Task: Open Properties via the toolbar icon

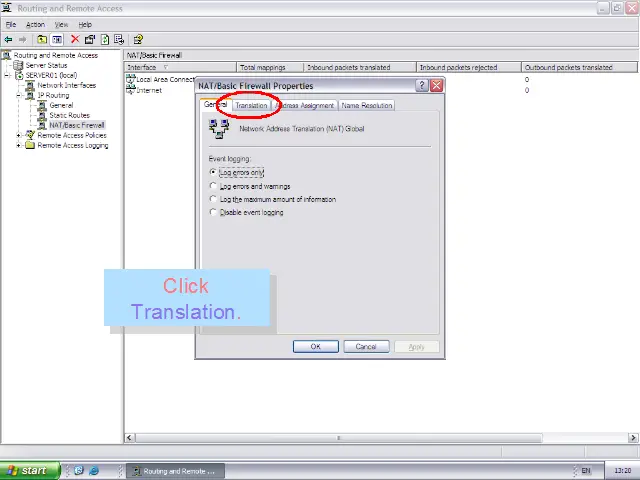Action: [x=90, y=39]
